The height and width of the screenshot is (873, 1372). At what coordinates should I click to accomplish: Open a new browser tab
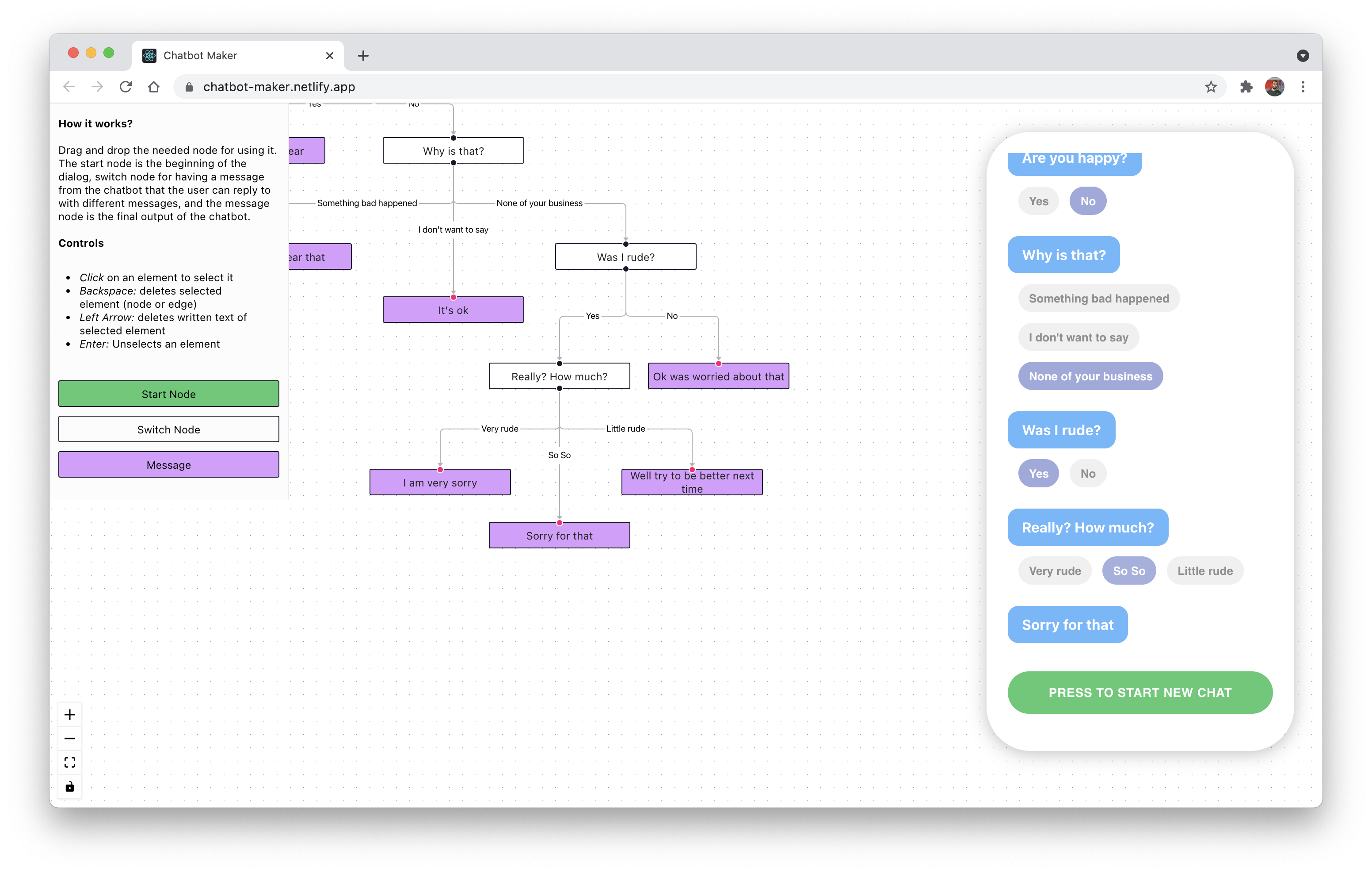(363, 55)
